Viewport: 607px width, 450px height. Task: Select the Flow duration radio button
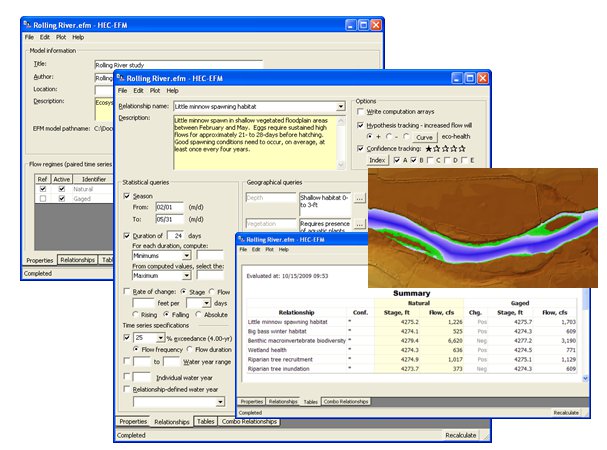pos(190,349)
